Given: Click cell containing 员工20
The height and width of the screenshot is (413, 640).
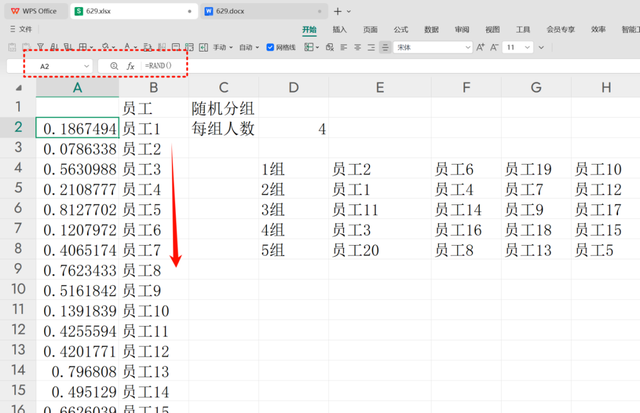Looking at the screenshot, I should pos(380,250).
